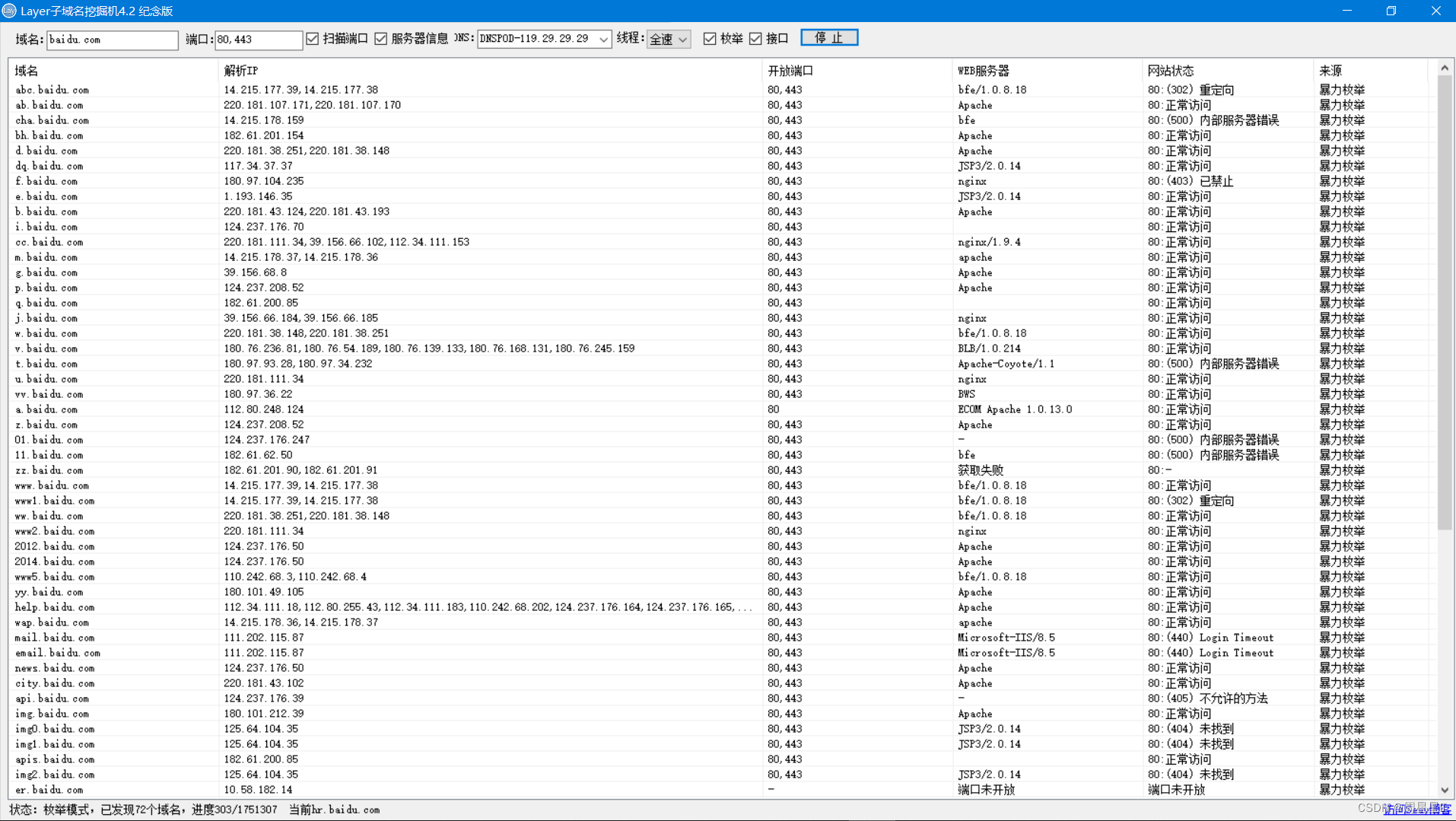1456x821 pixels.
Task: Select the abc.baidu.com row
Action: coord(719,90)
